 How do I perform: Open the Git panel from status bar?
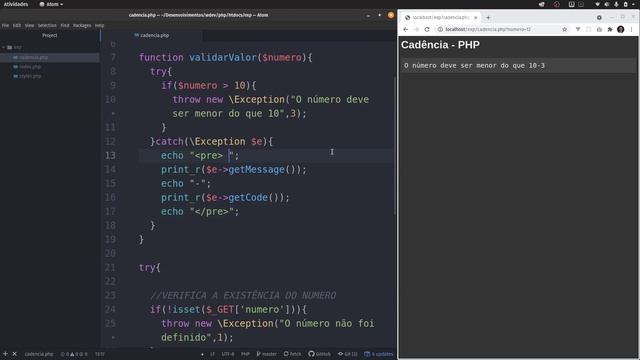347,354
